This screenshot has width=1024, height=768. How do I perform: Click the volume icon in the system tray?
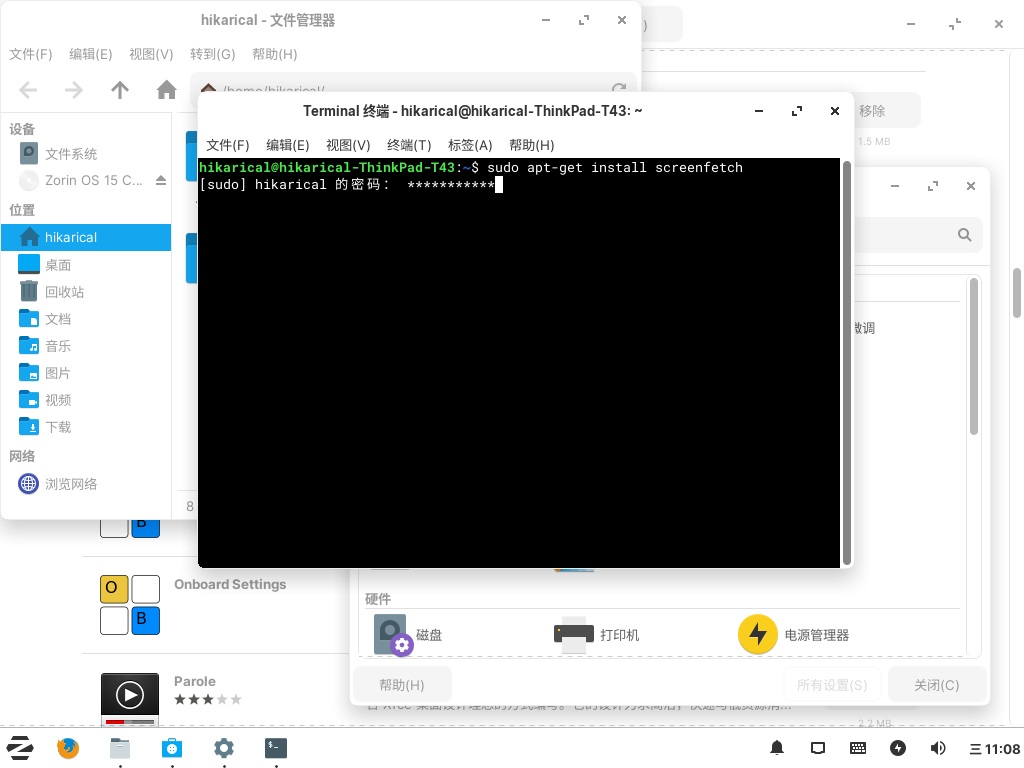pos(938,748)
